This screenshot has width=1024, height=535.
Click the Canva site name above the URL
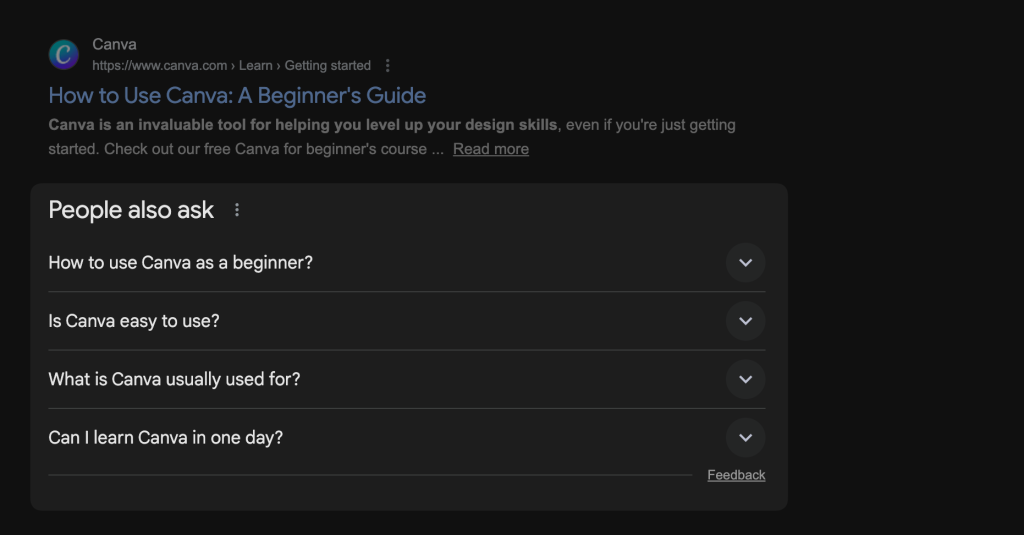pyautogui.click(x=114, y=44)
